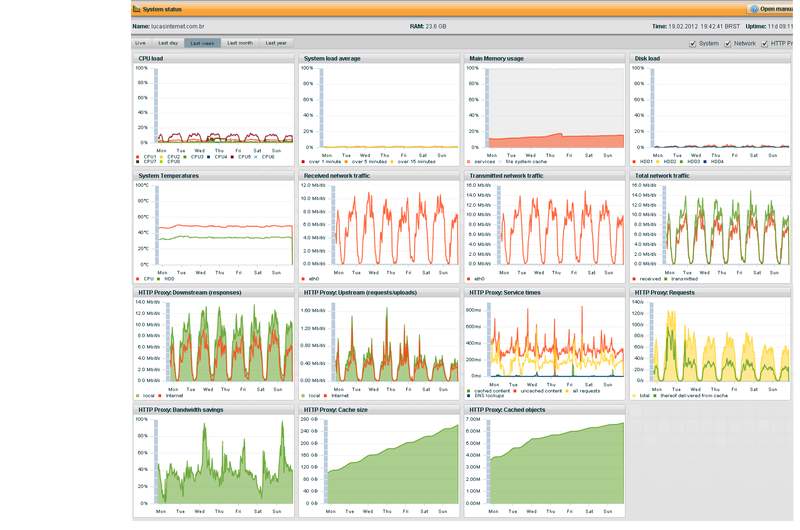The image size is (800, 530).
Task: Click the HTTP Proxy: Upstream panel header
Action: [x=379, y=293]
